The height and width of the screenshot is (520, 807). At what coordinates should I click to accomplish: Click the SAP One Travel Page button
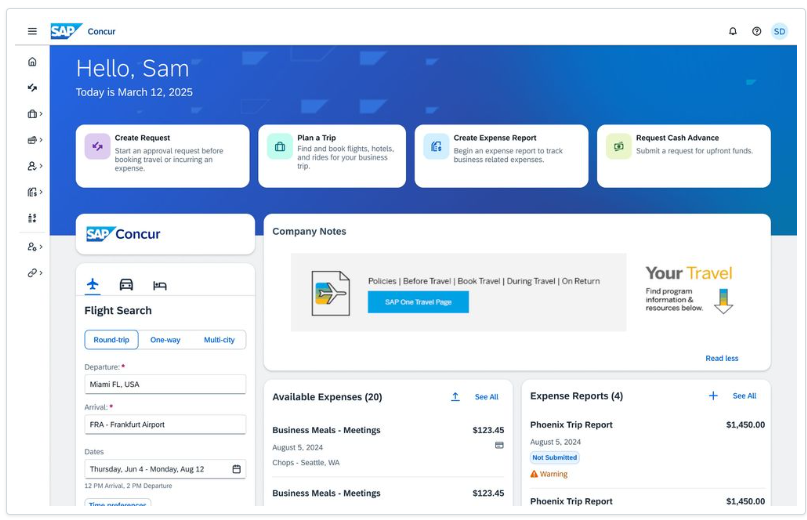(x=418, y=302)
